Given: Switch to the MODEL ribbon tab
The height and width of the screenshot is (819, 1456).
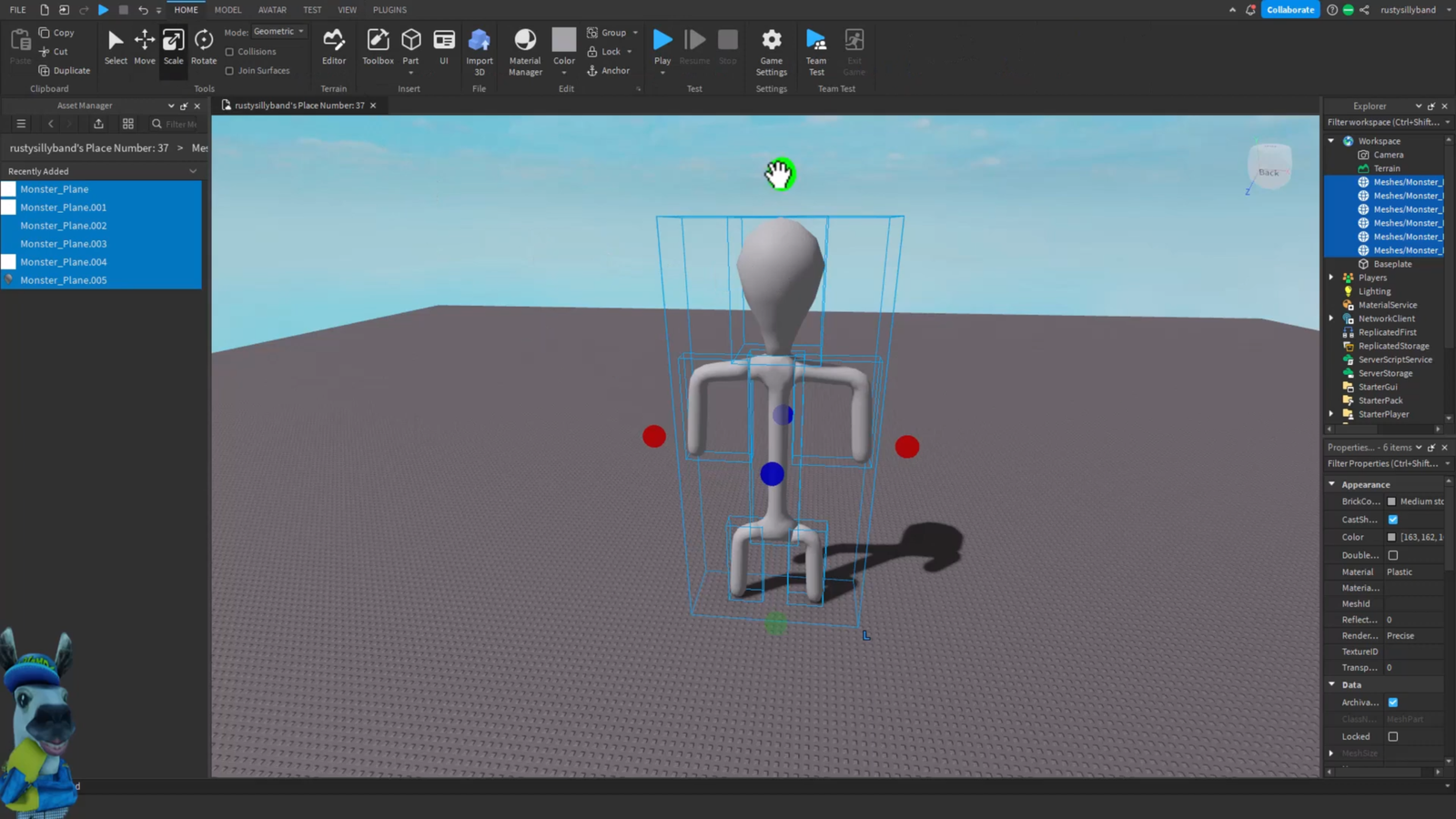Looking at the screenshot, I should 227,9.
